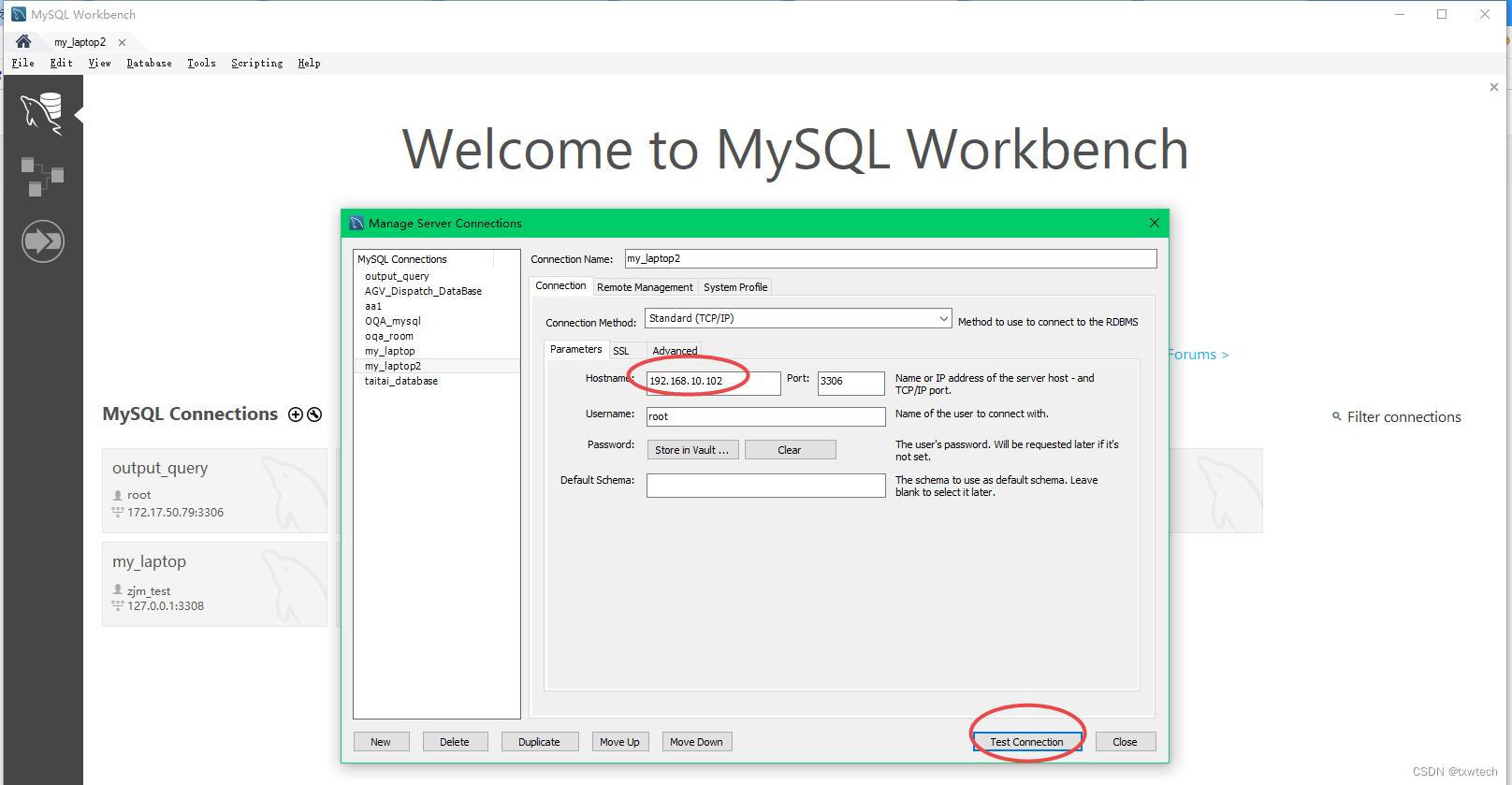
Task: Select output_query in connections list
Action: (x=397, y=276)
